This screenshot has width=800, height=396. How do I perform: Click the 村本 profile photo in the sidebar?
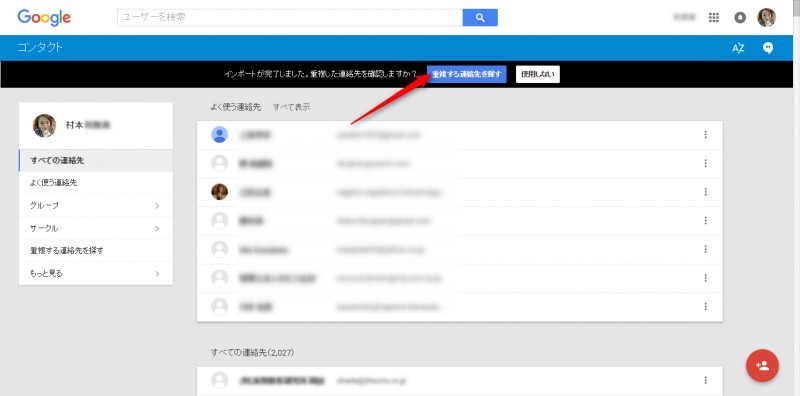(44, 126)
